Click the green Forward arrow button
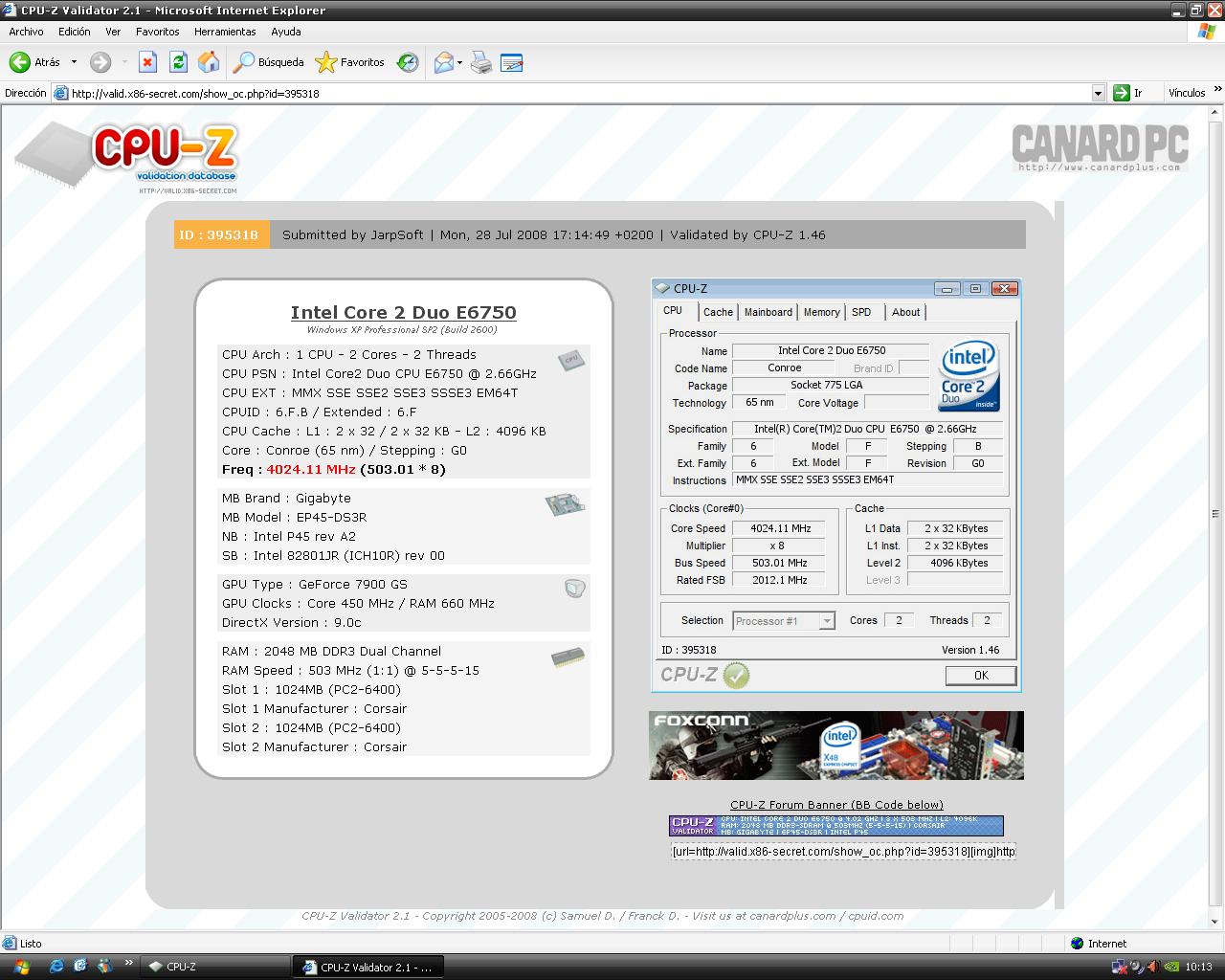The width and height of the screenshot is (1225, 980). (100, 62)
